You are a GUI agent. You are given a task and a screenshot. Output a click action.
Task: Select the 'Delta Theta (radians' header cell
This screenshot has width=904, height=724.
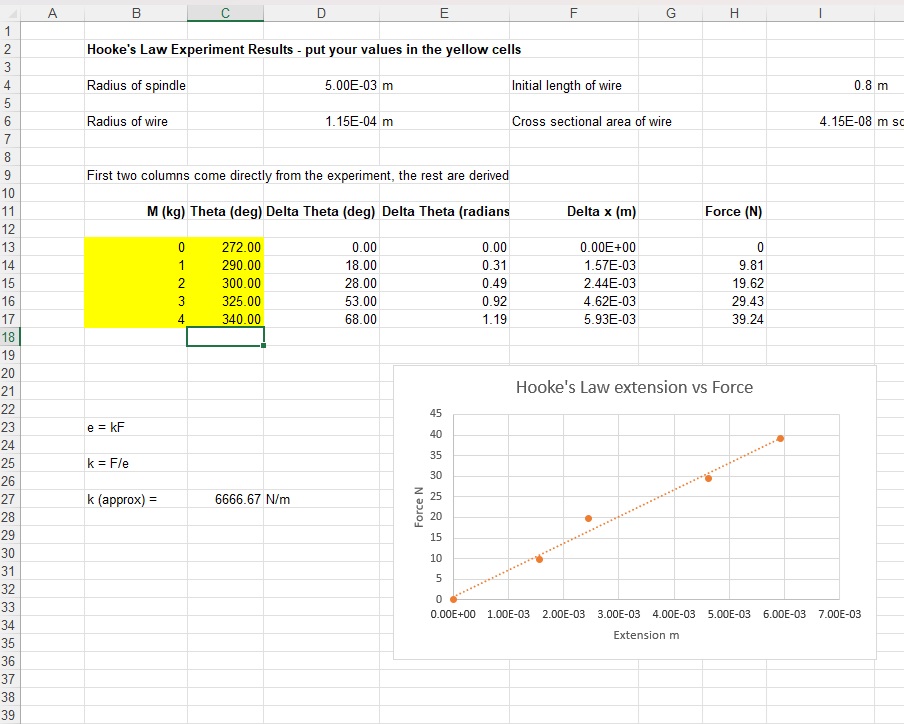[445, 212]
